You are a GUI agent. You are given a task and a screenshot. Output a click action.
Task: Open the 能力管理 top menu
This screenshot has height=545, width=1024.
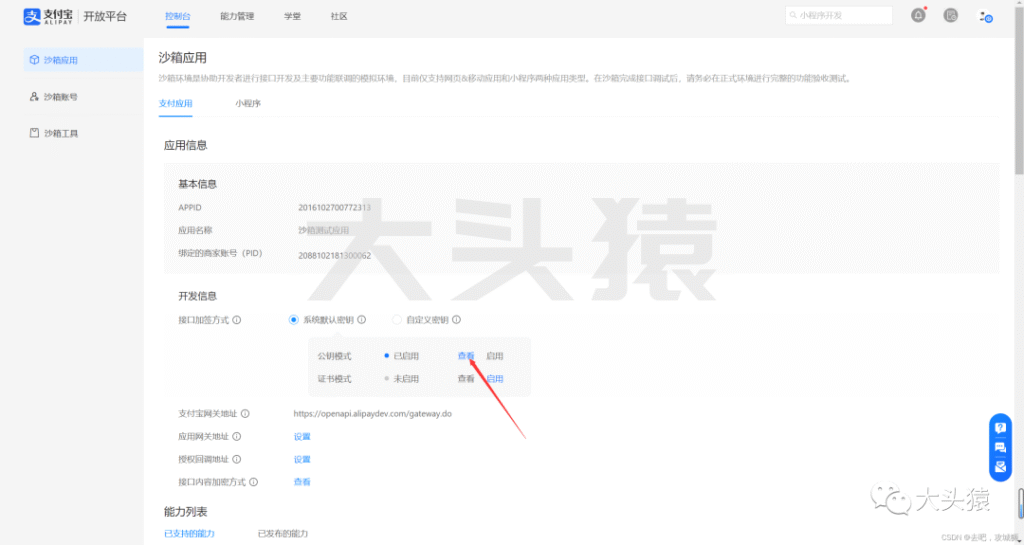[237, 16]
